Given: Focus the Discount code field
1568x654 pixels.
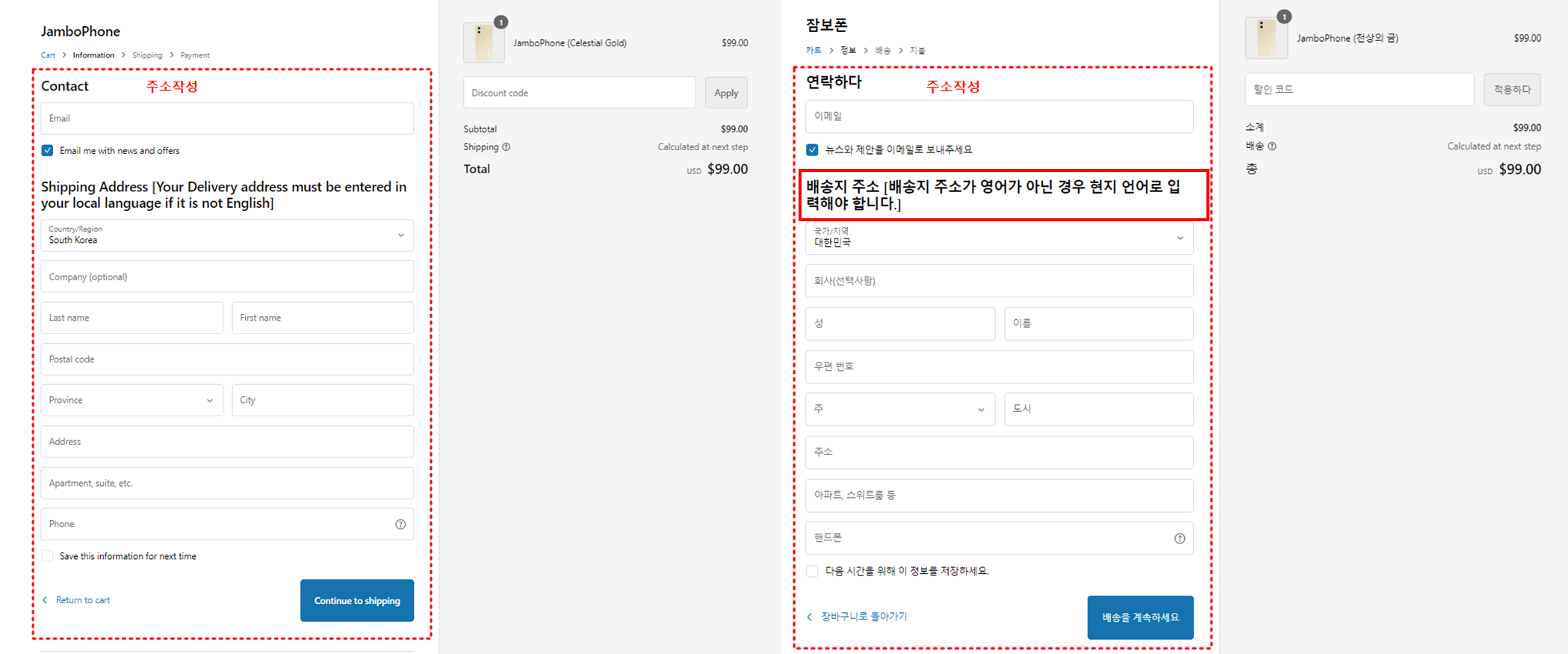Looking at the screenshot, I should click(x=580, y=93).
